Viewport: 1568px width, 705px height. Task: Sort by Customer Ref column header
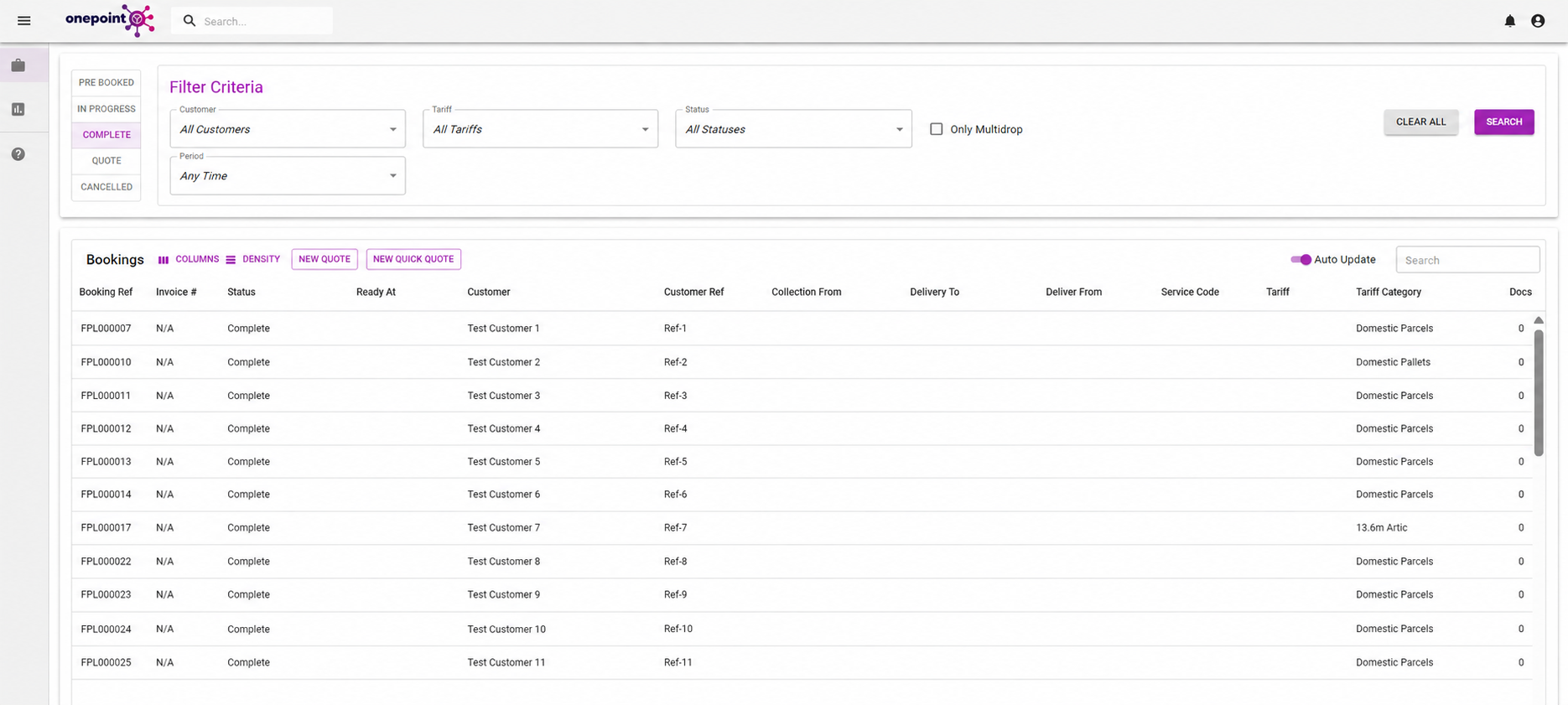pos(693,293)
